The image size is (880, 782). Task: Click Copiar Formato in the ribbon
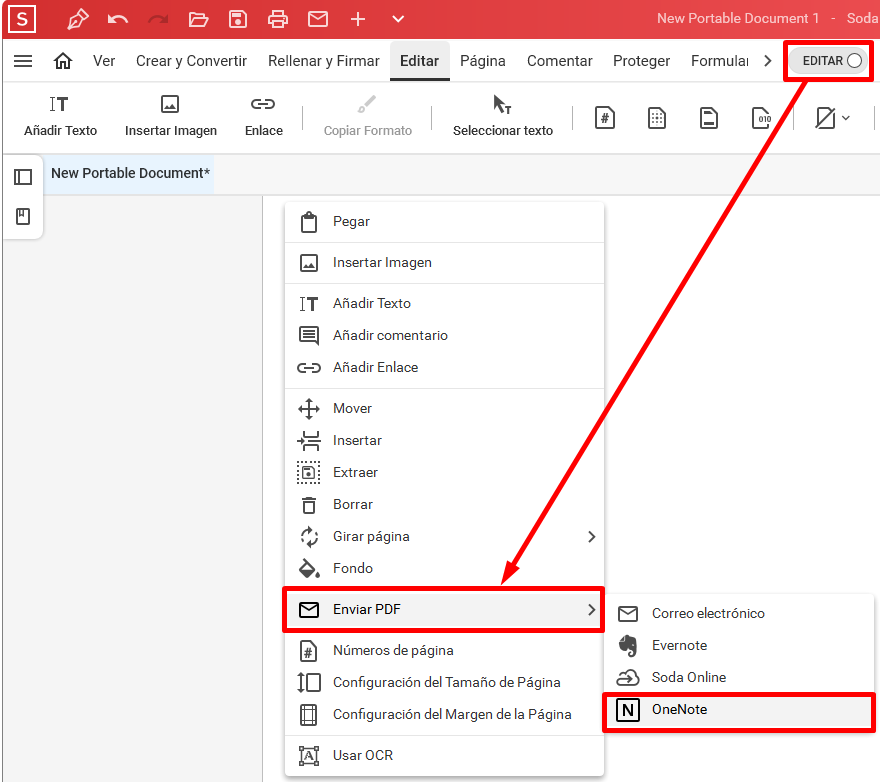pos(368,117)
